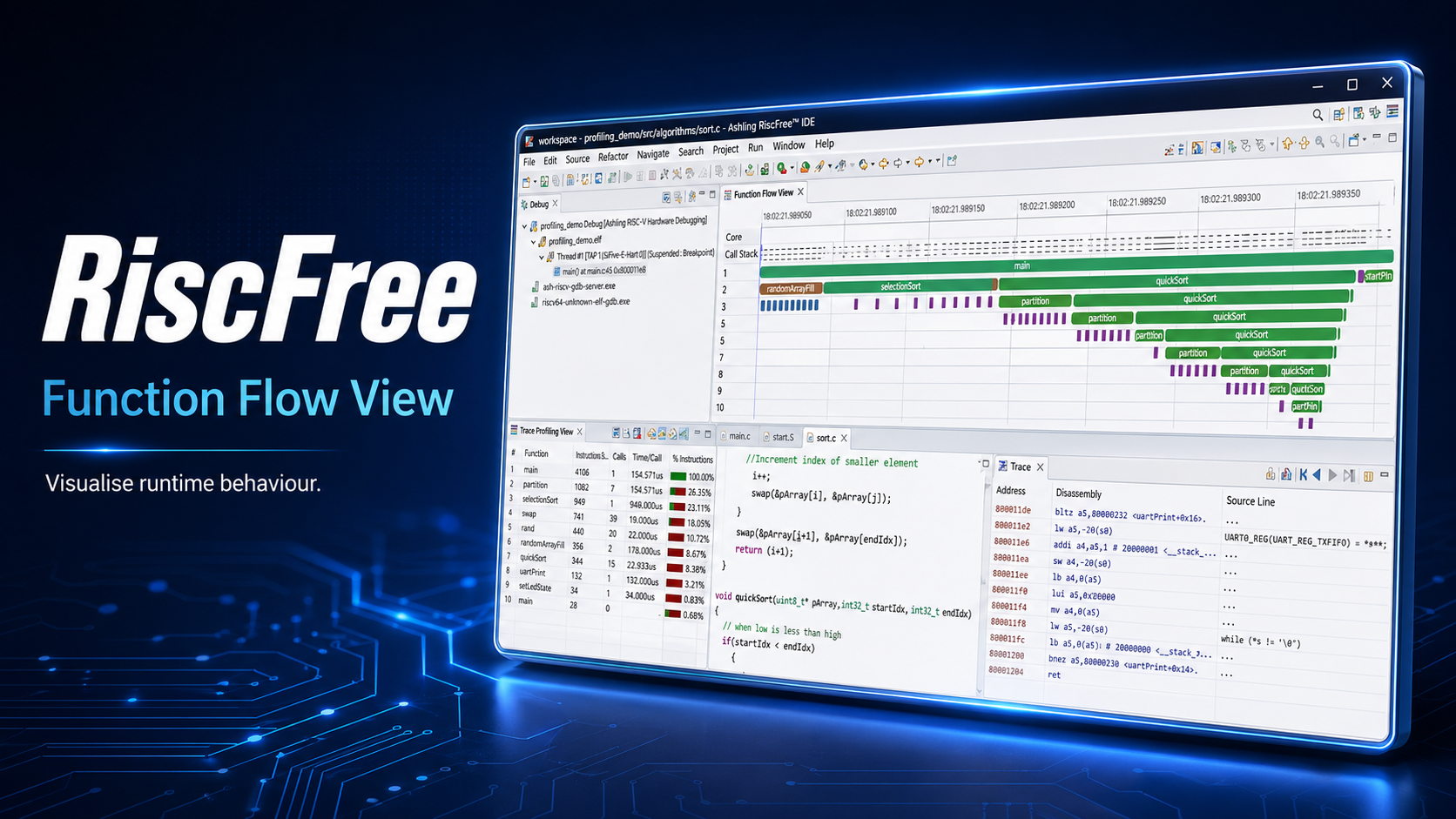Close the Trace view tab
The width and height of the screenshot is (1456, 819).
pyautogui.click(x=1040, y=467)
